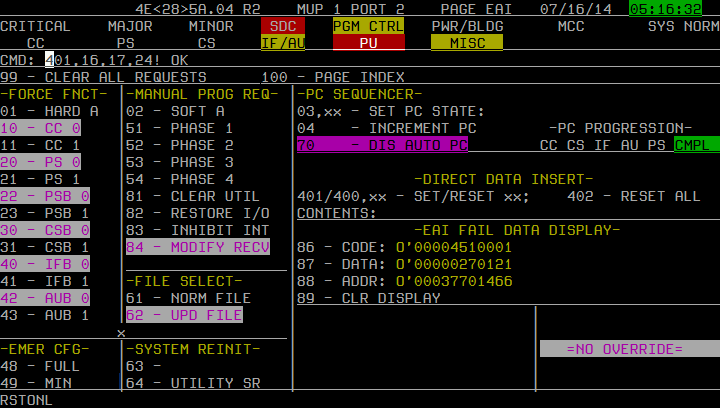Select 83 - INHIBIT INT
Viewport: 720px width, 408px height.
click(x=197, y=230)
